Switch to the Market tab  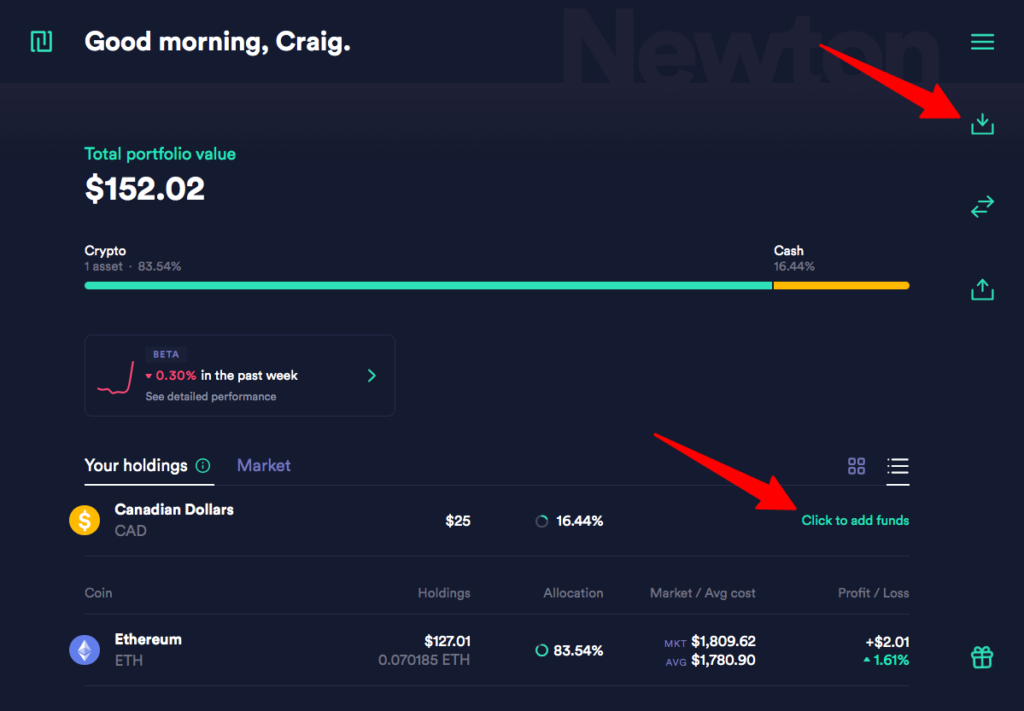point(263,466)
